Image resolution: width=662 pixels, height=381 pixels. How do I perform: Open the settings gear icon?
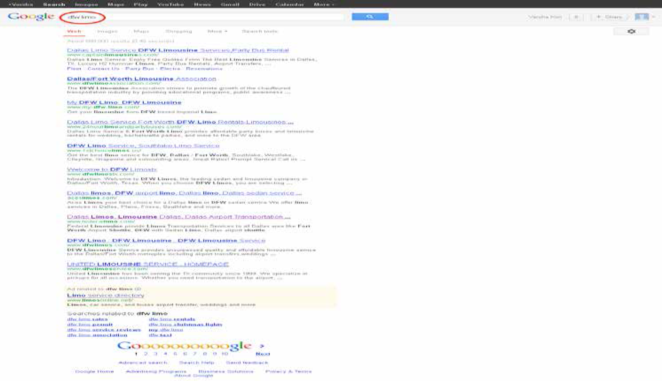[631, 31]
